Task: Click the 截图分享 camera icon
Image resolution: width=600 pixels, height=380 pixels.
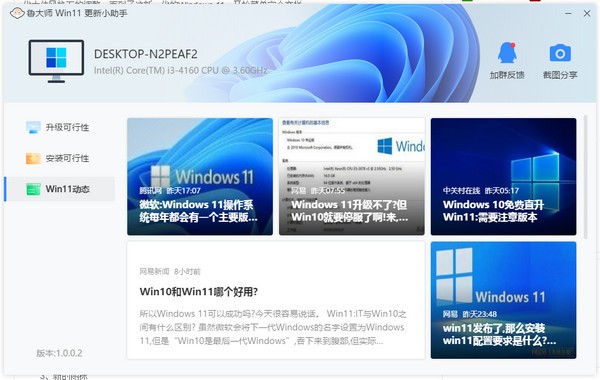Action: point(560,53)
